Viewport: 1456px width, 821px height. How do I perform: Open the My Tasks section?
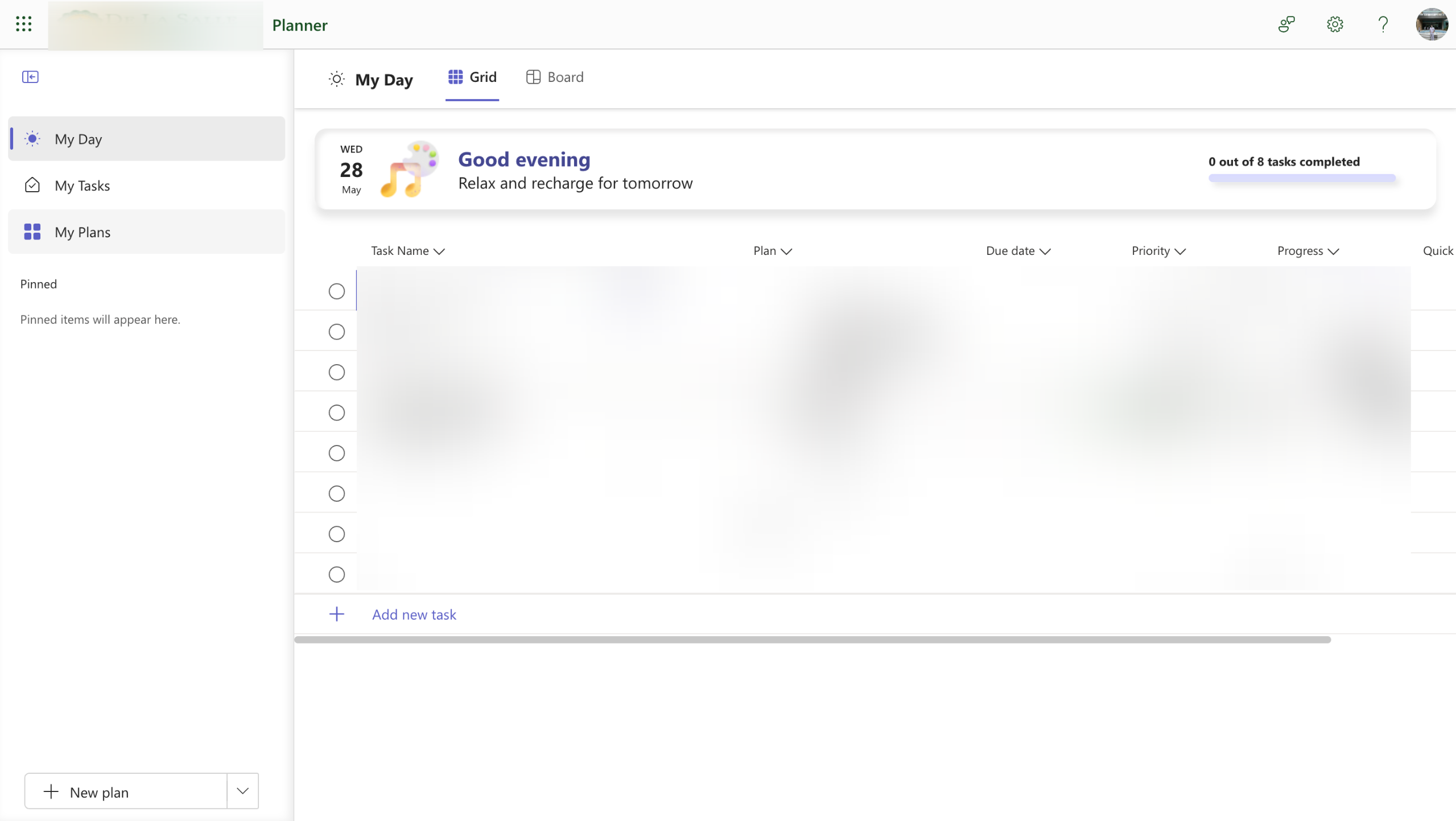[x=82, y=185]
